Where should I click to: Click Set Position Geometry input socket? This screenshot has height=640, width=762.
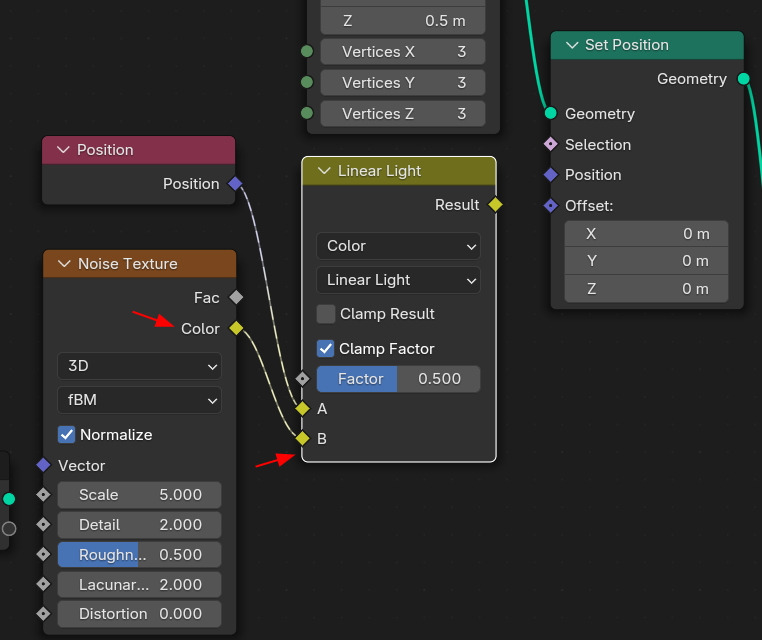point(551,113)
